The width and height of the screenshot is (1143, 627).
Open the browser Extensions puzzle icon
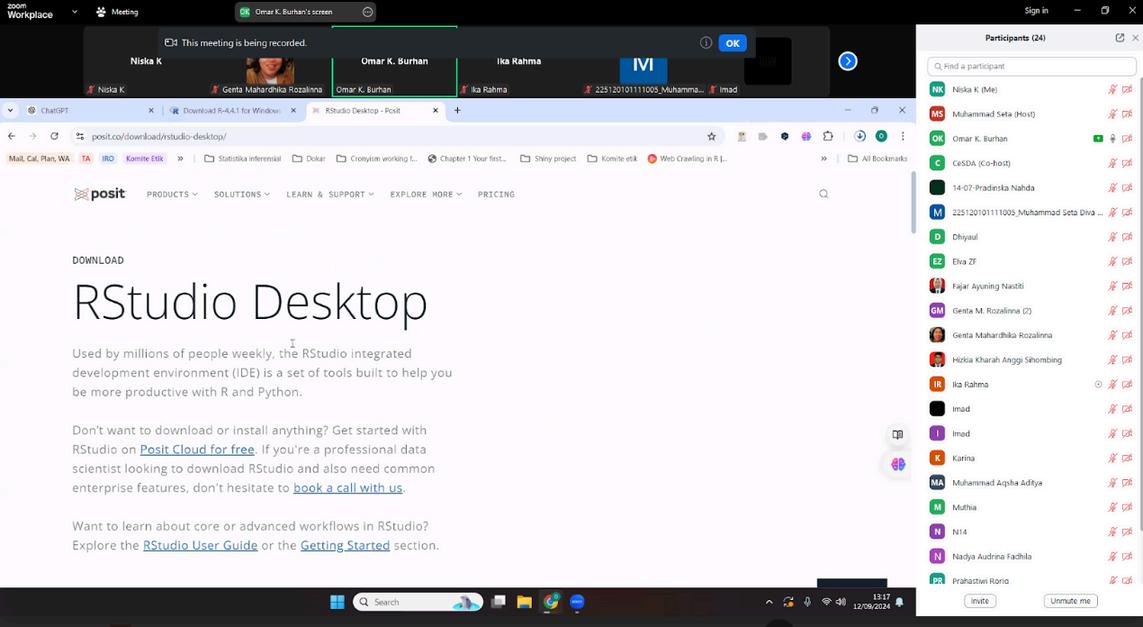(x=828, y=136)
